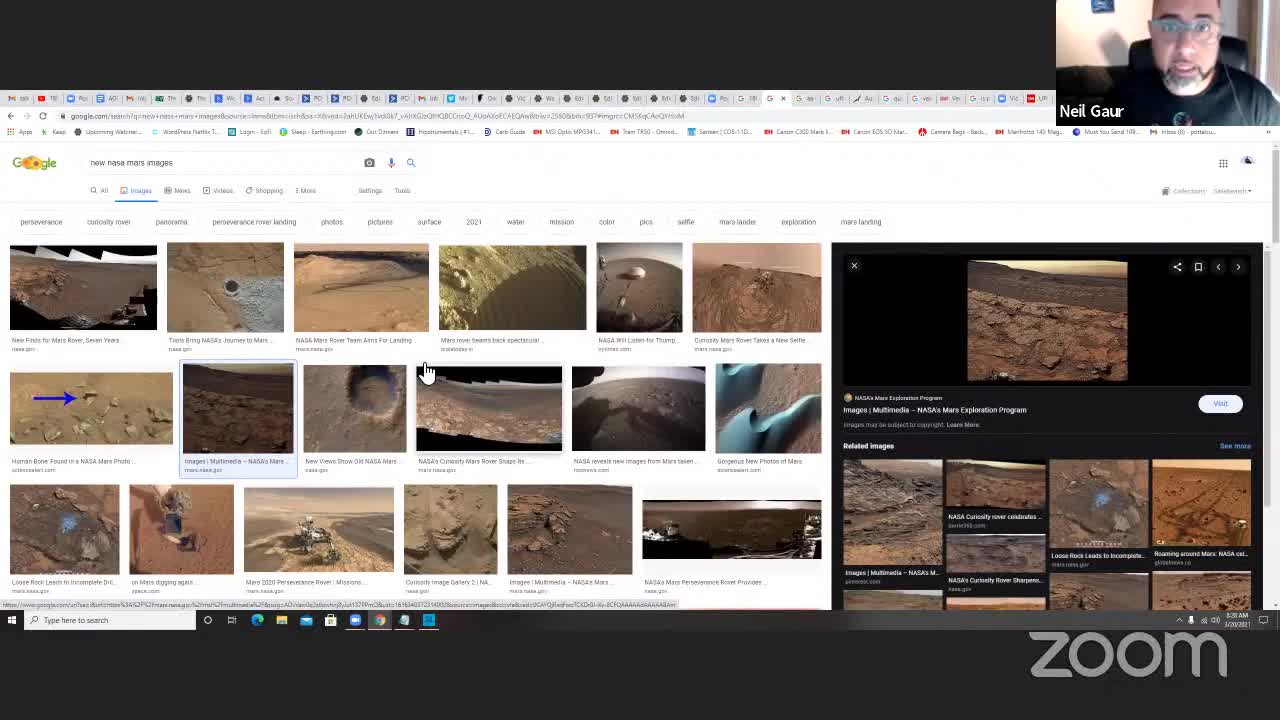Start voice search with microphone icon
1280x720 pixels.
click(391, 163)
